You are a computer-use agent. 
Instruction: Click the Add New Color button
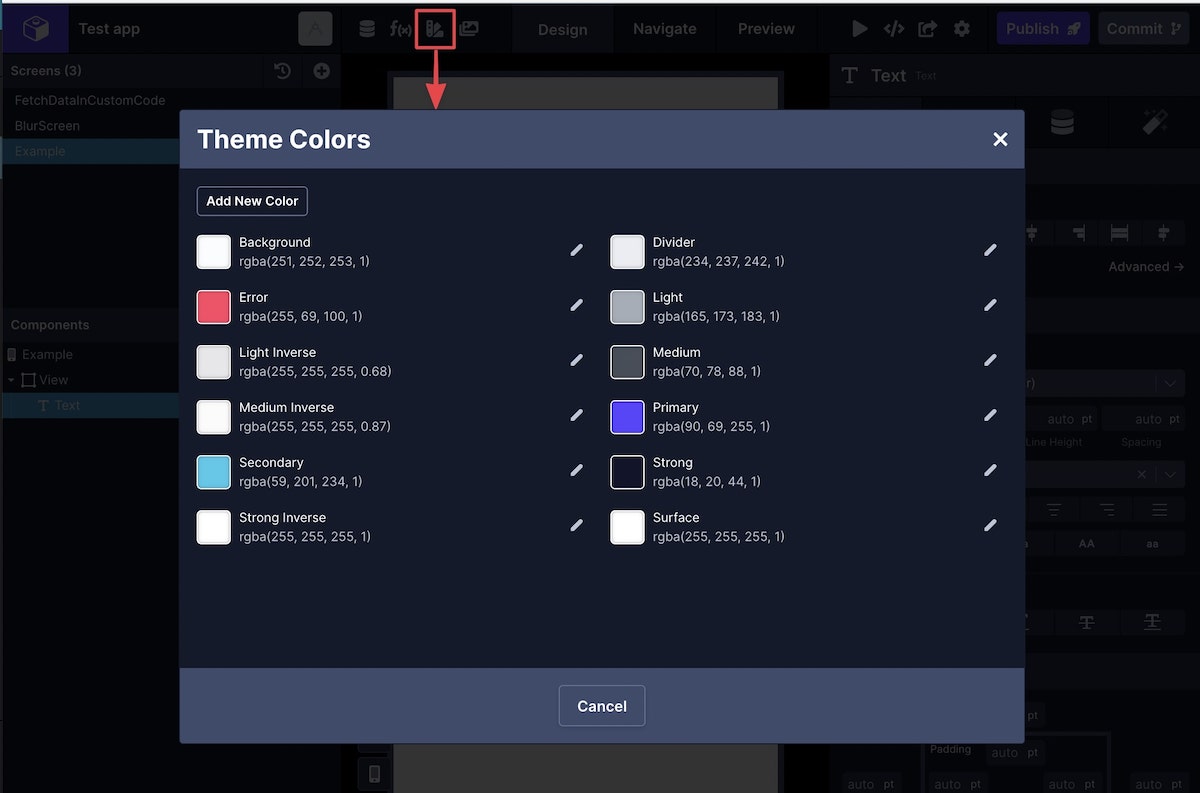pos(252,201)
